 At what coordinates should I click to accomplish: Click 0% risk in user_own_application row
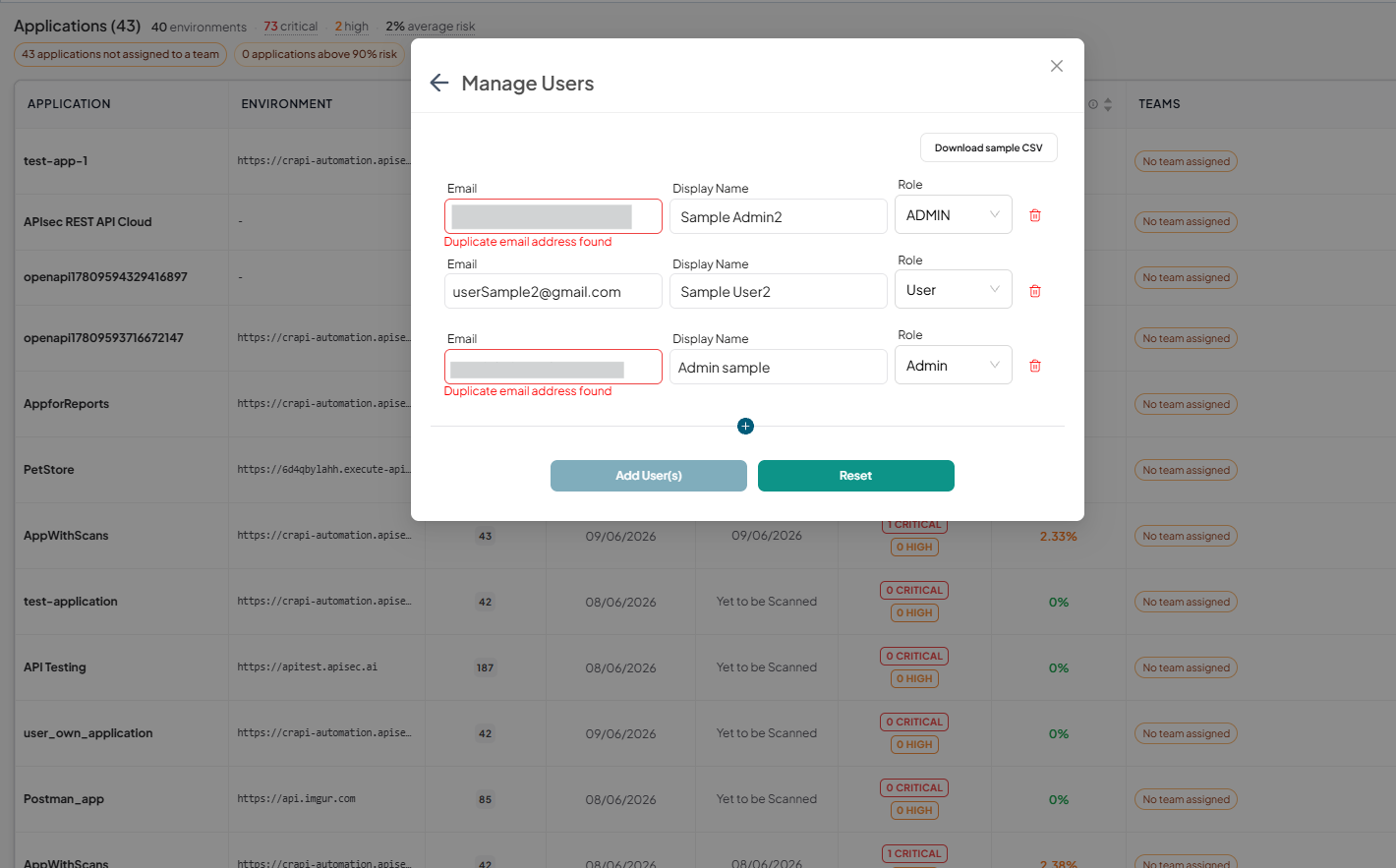coord(1059,734)
